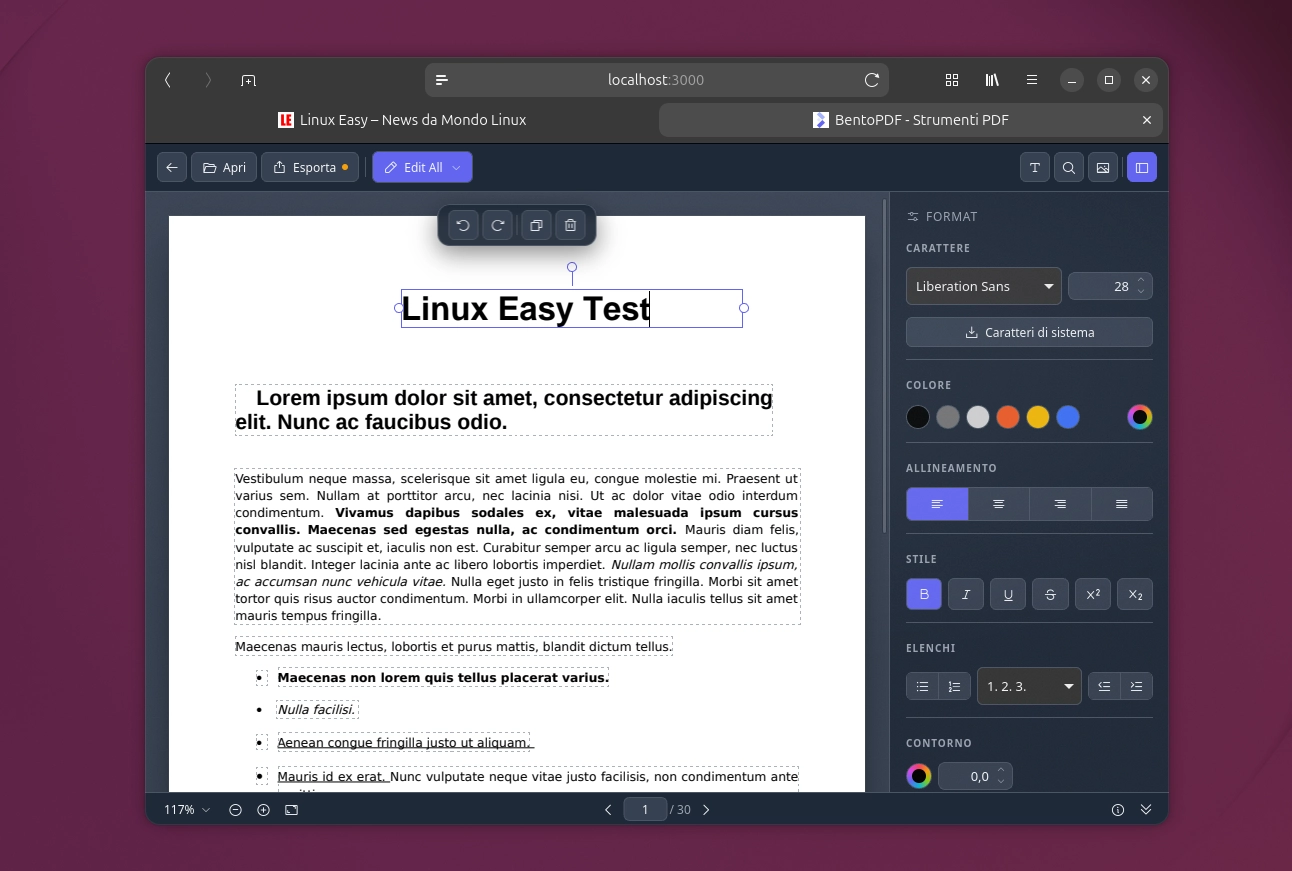Switch to BentoPDF - Strumenti PDF tab

coord(910,120)
